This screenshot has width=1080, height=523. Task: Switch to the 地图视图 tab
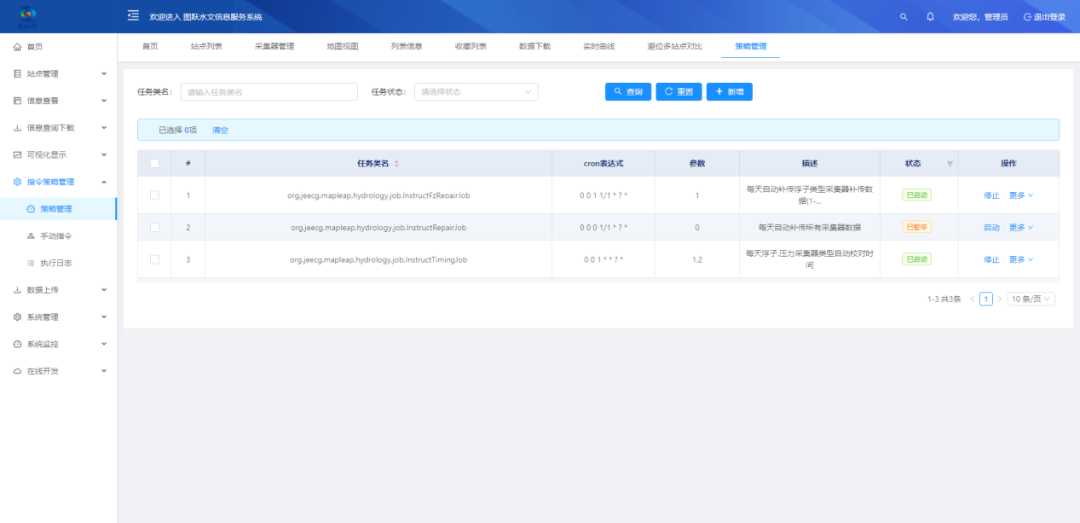[x=342, y=47]
